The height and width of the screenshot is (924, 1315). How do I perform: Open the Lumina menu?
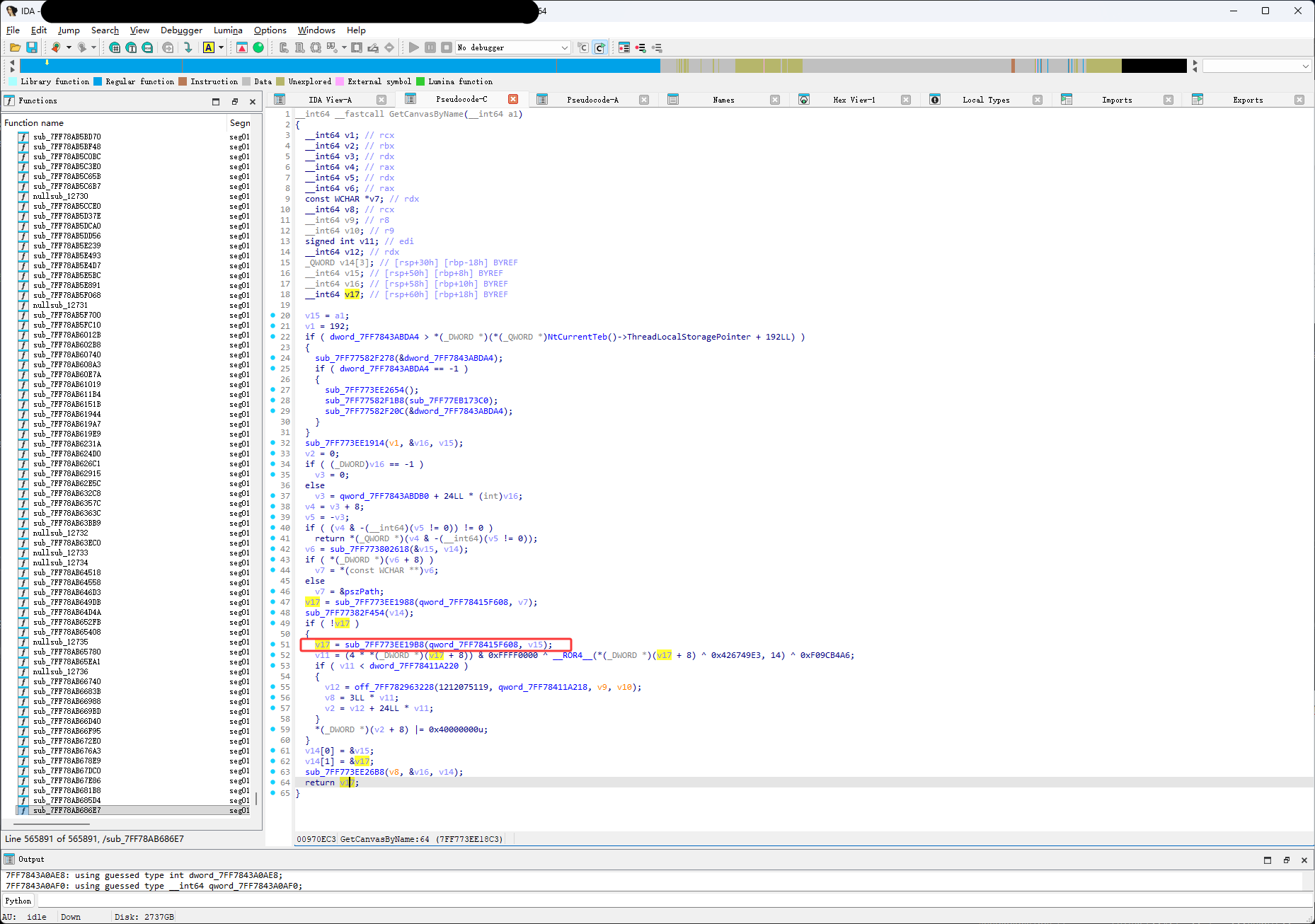click(x=228, y=30)
